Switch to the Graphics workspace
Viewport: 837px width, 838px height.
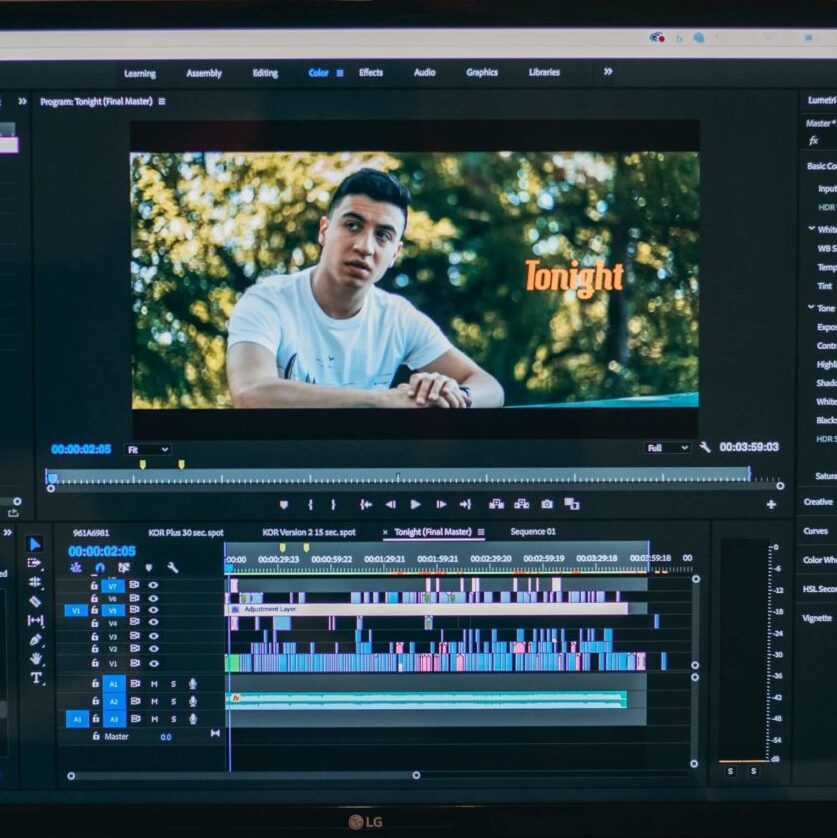482,72
